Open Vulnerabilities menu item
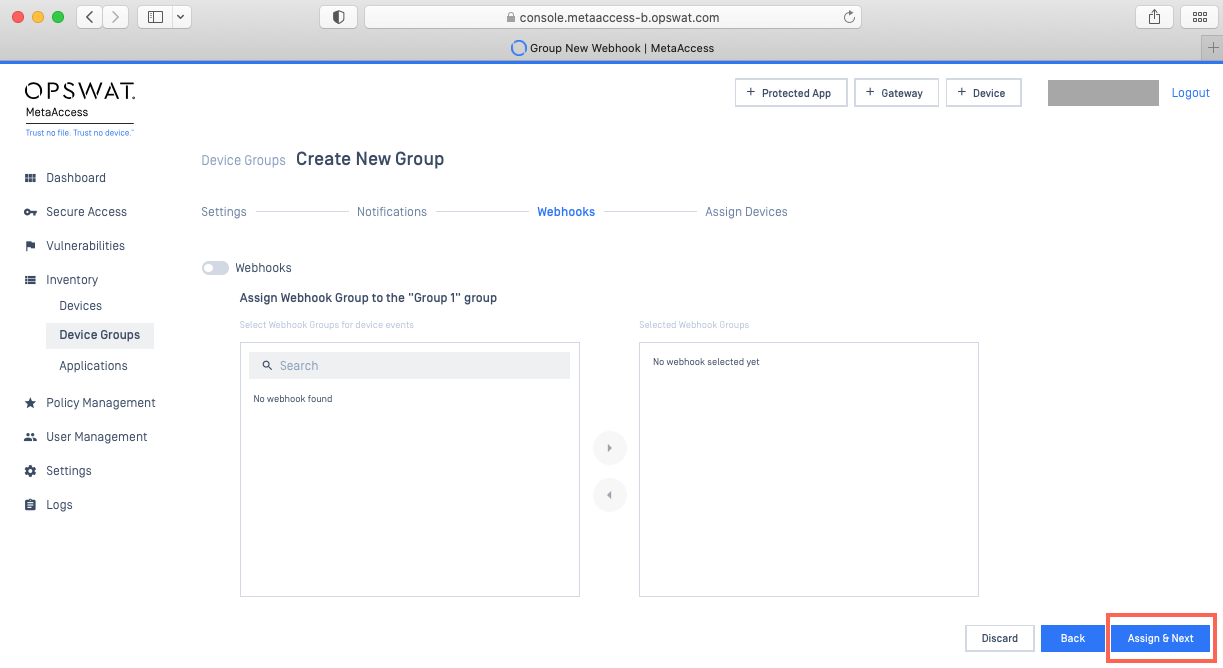The height and width of the screenshot is (668, 1223). pos(85,246)
